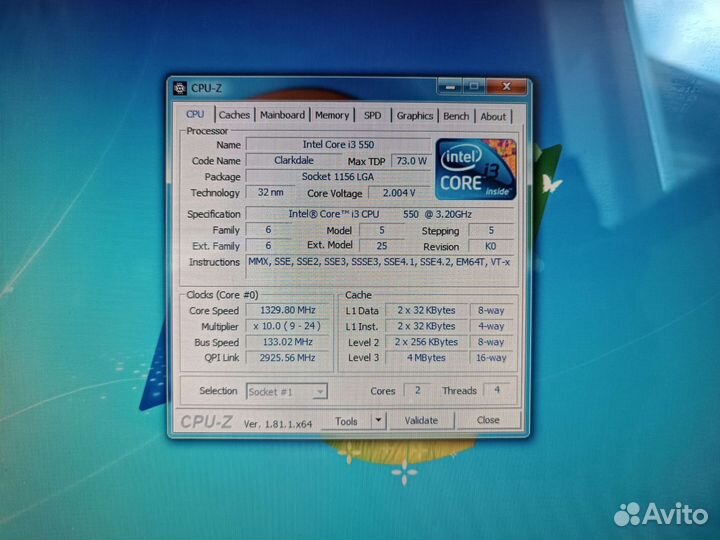
Task: Click the Cores count value '2'
Action: coord(417,390)
